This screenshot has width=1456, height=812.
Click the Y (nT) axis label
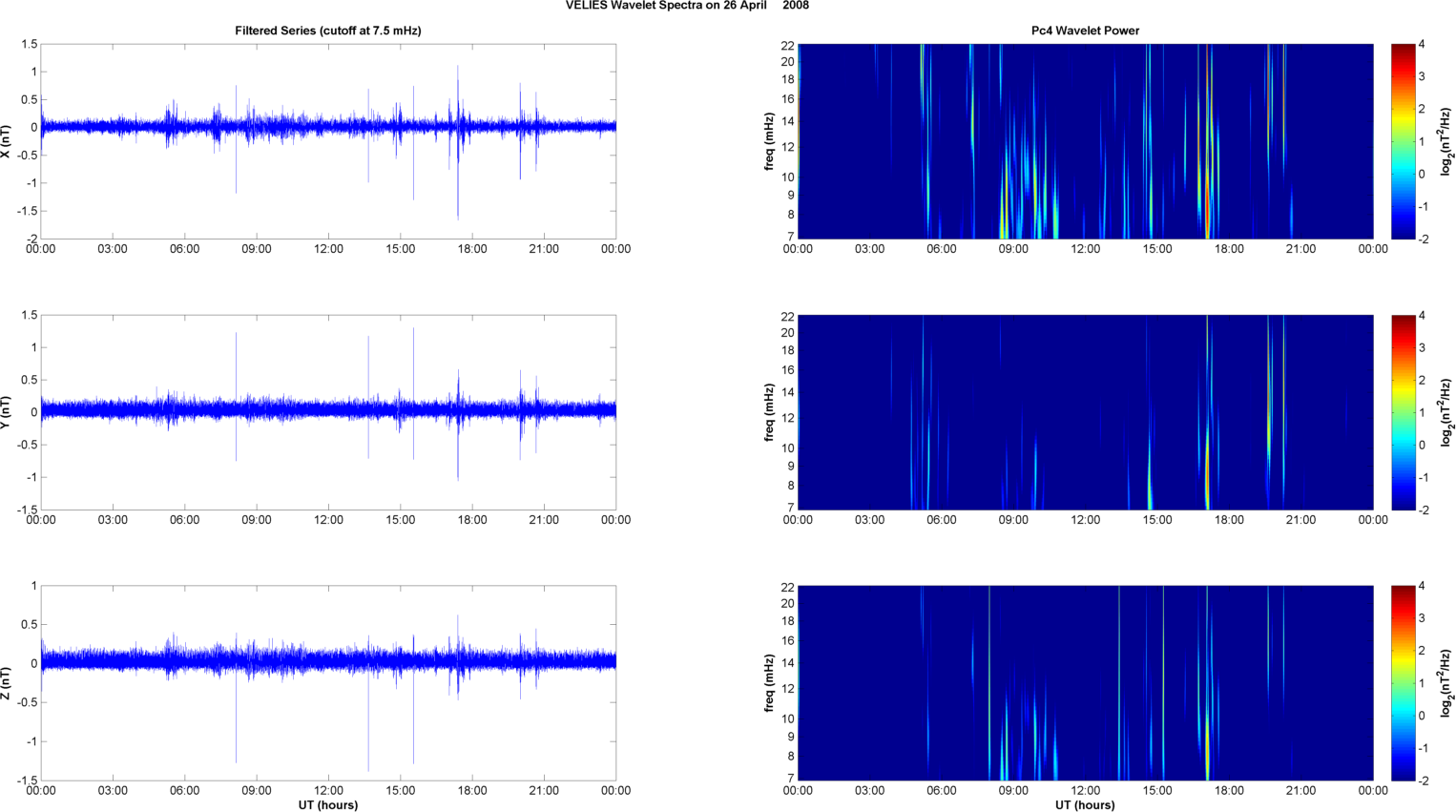(7, 412)
